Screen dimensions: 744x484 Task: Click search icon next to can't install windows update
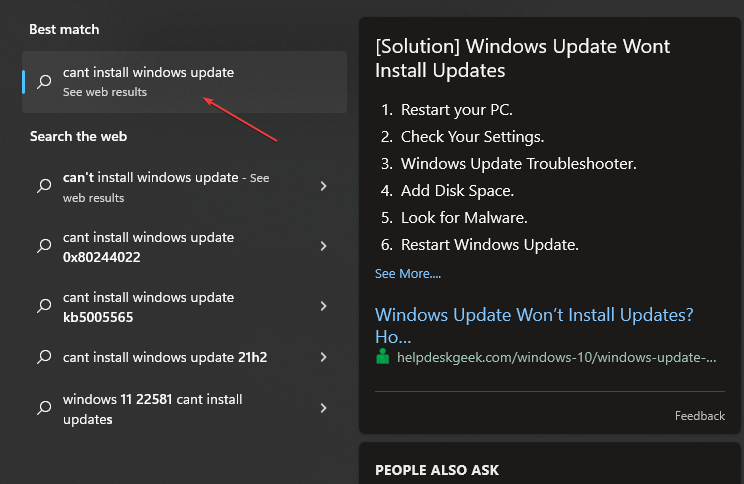(x=44, y=186)
